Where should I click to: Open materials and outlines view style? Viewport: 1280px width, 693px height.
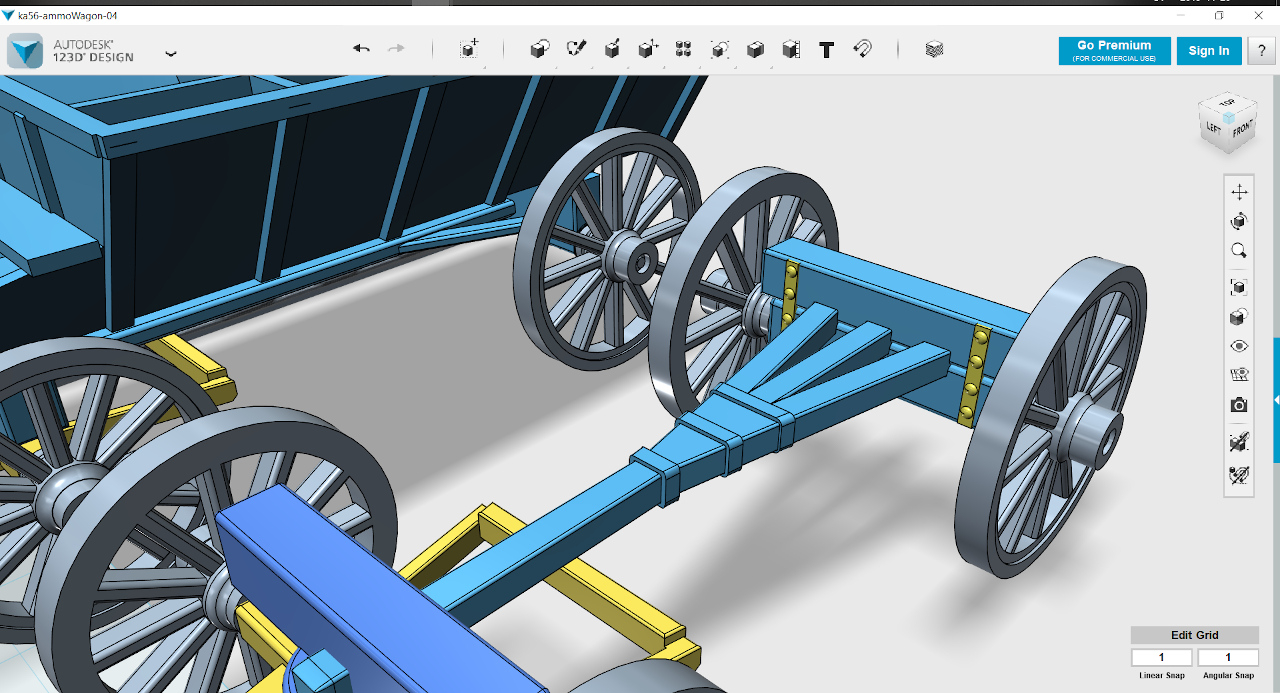pyautogui.click(x=1239, y=317)
